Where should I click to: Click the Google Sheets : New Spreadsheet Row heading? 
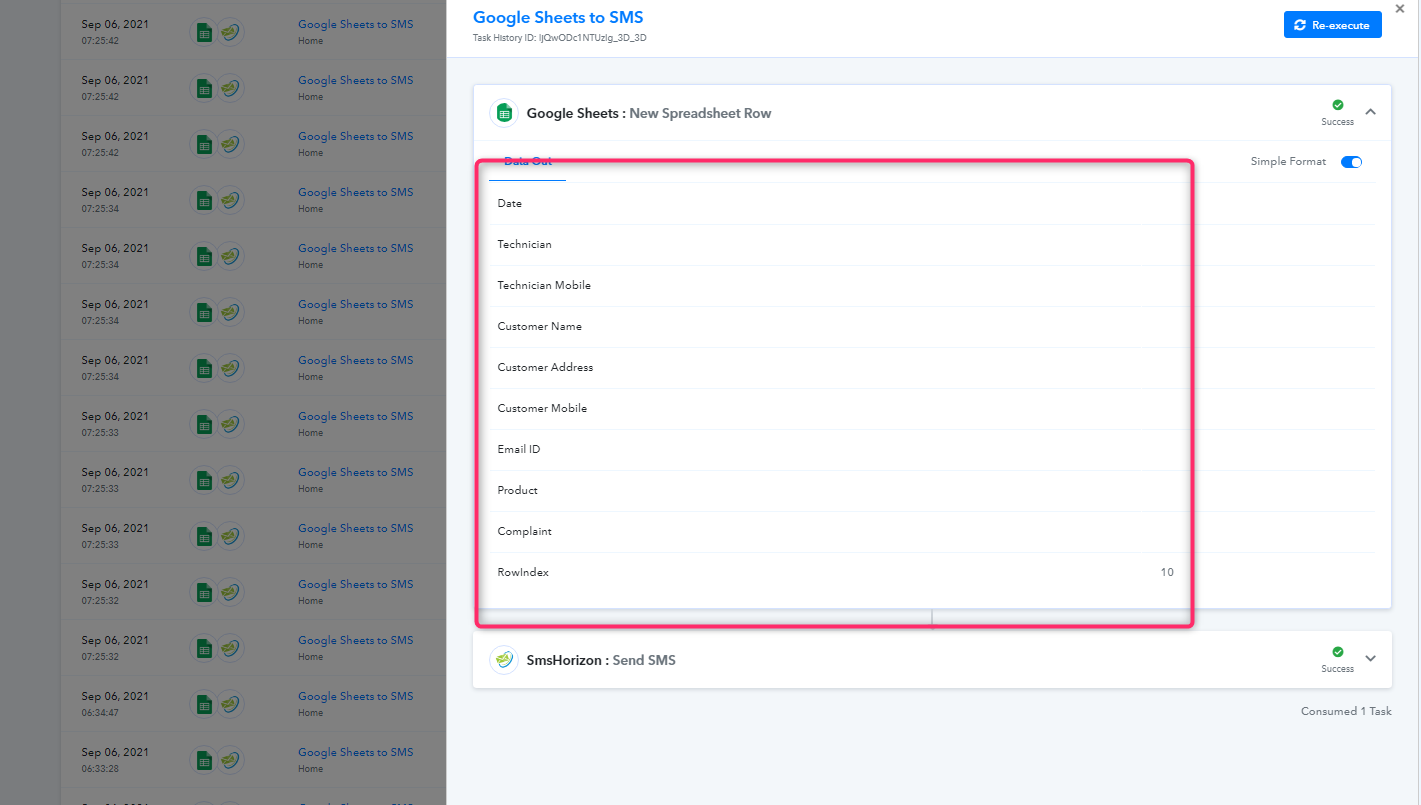click(649, 114)
